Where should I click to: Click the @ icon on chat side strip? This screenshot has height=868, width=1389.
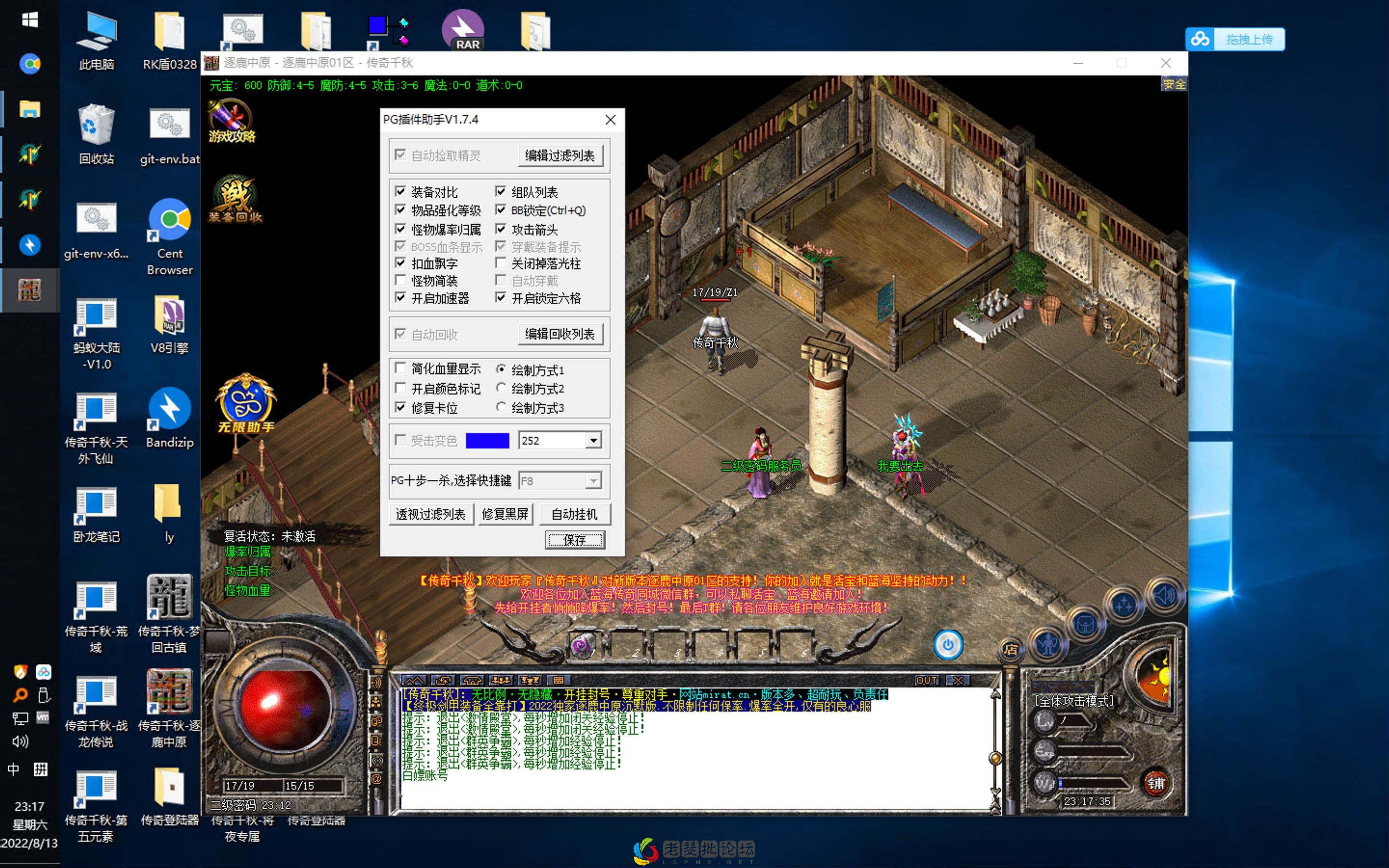tap(377, 779)
